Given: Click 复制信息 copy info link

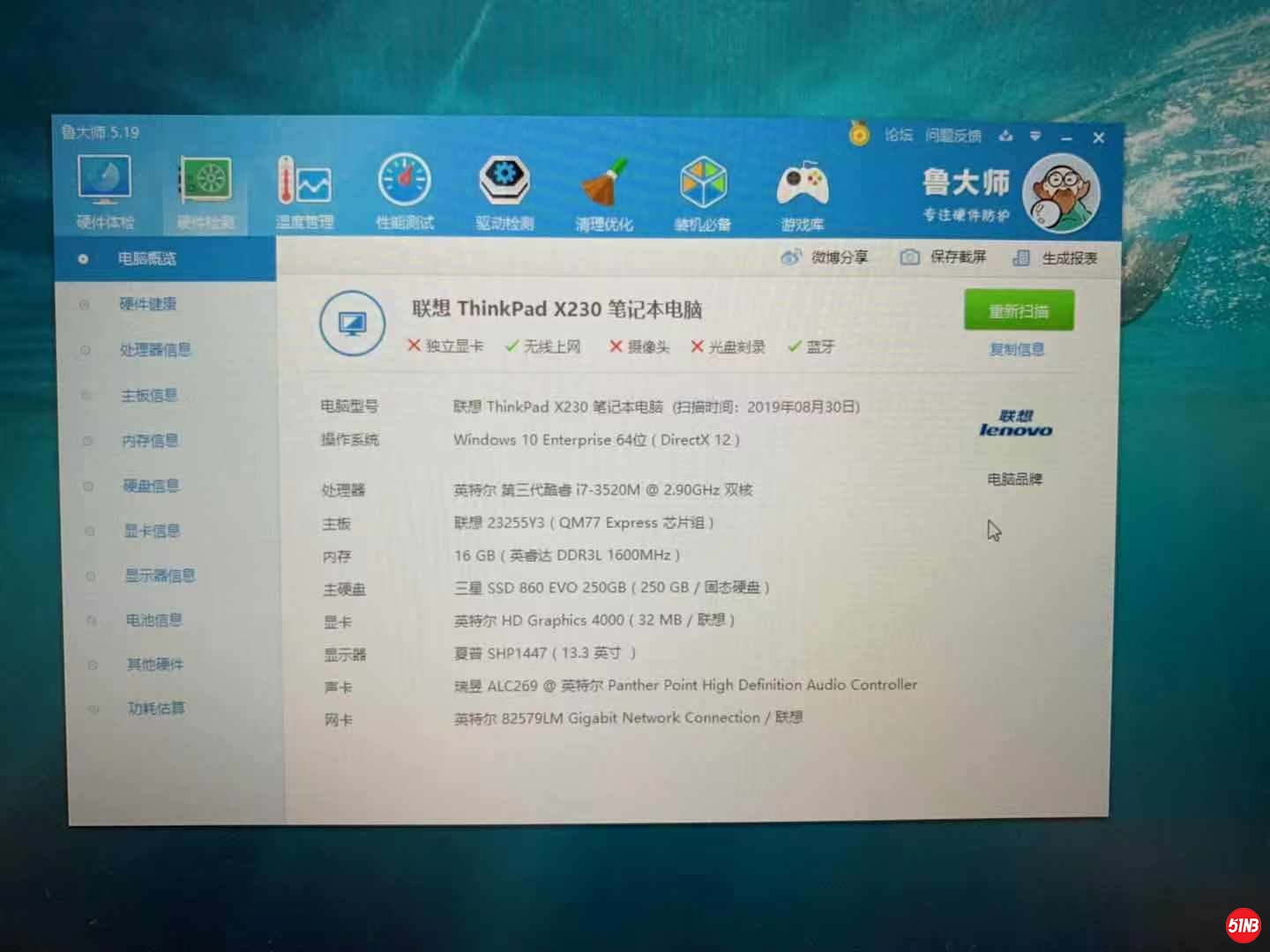Looking at the screenshot, I should [x=1017, y=349].
